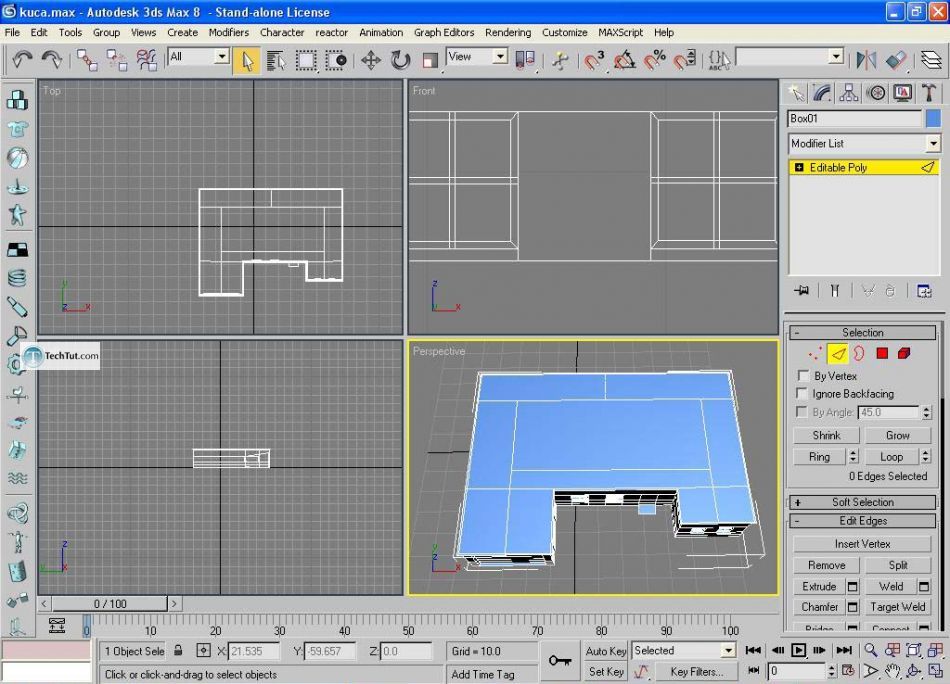This screenshot has width=950, height=684.
Task: Open the Select by Name list
Action: click(x=276, y=61)
